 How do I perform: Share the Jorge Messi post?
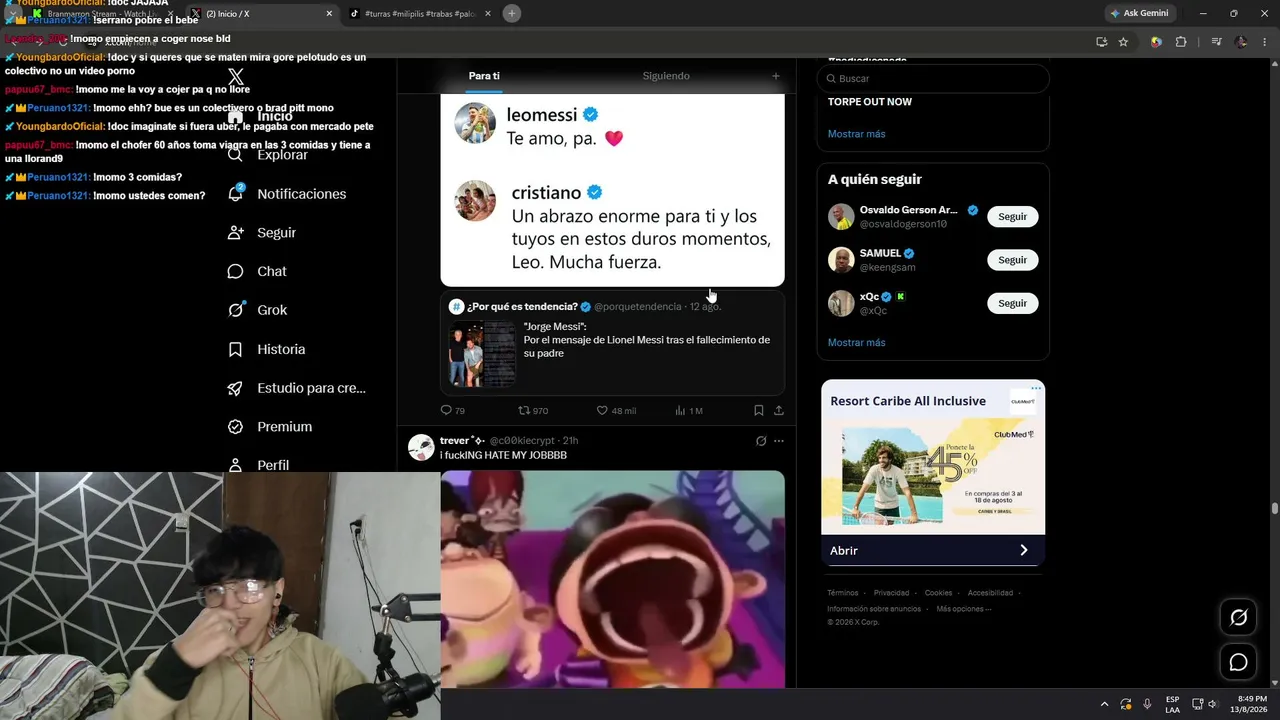[x=779, y=410]
